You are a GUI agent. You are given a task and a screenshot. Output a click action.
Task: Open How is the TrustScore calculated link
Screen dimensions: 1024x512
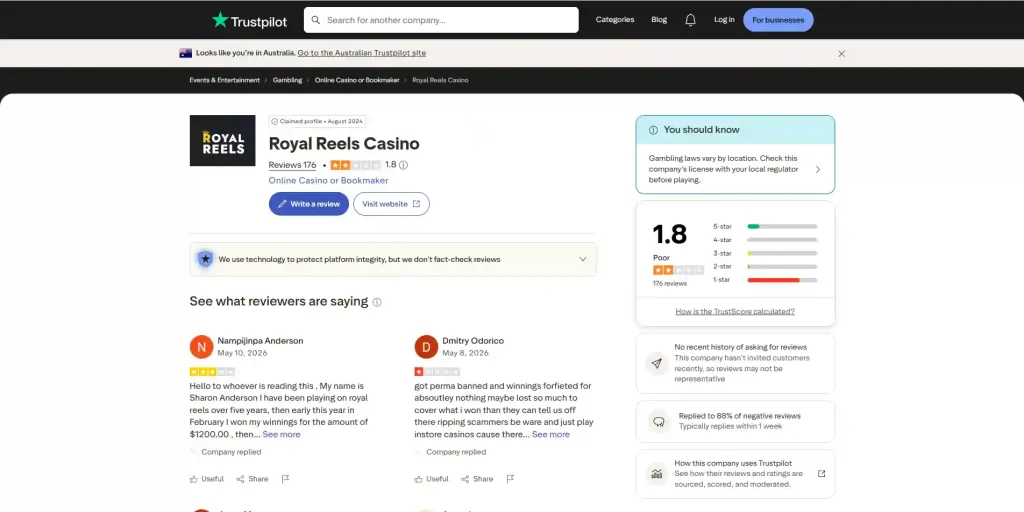click(x=735, y=312)
